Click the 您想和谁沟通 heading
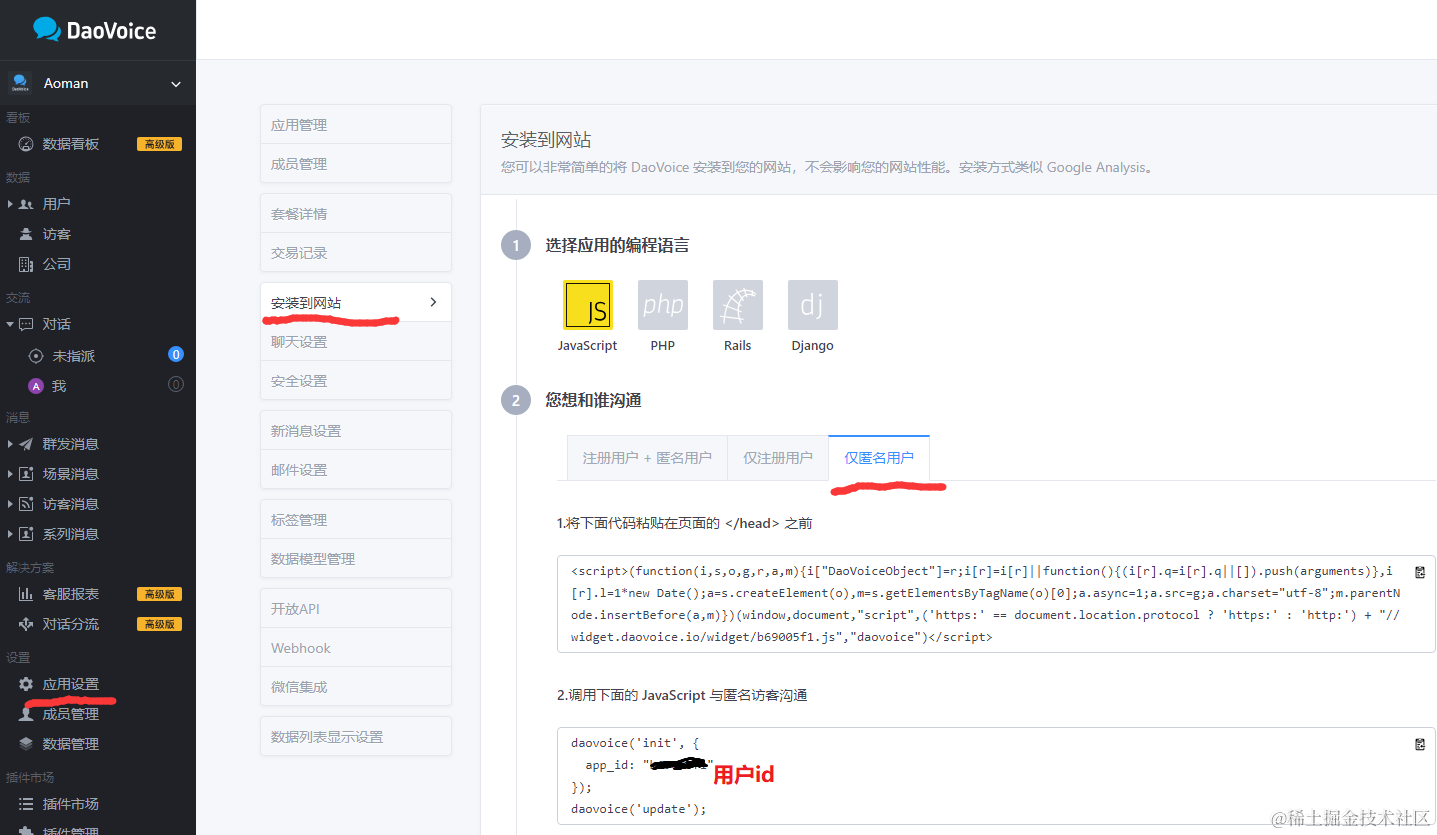Viewport: 1437px width, 835px height. pos(593,400)
